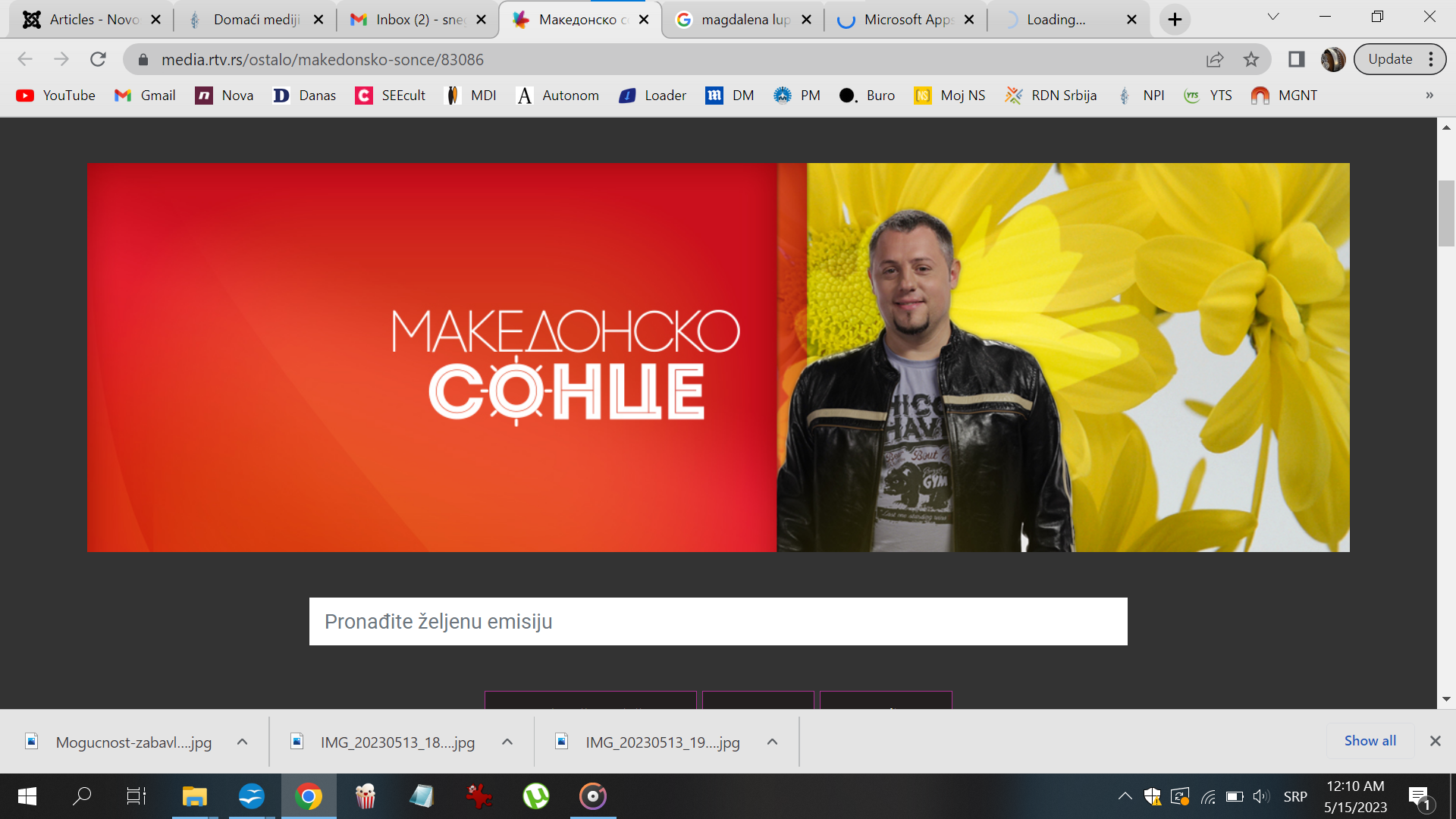The height and width of the screenshot is (819, 1456).
Task: Open Popcorn Time from the taskbar
Action: point(366,796)
